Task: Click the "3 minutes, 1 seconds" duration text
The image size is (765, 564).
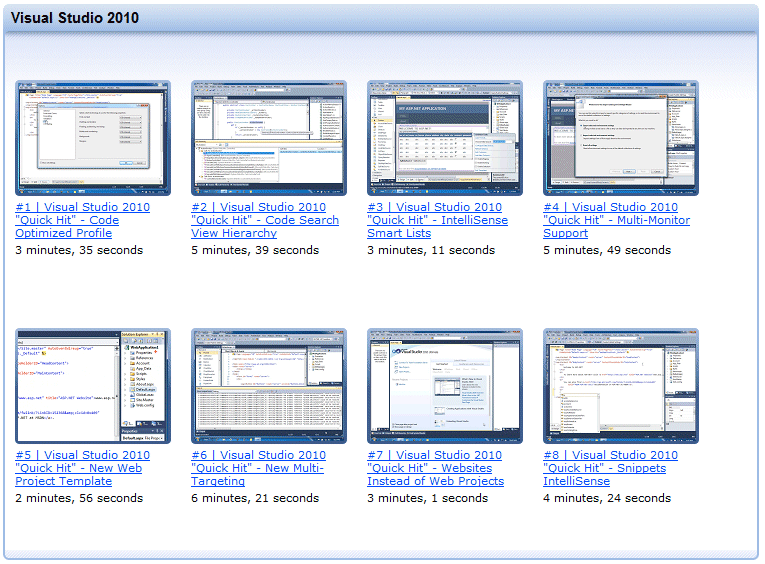Action: pyautogui.click(x=428, y=498)
